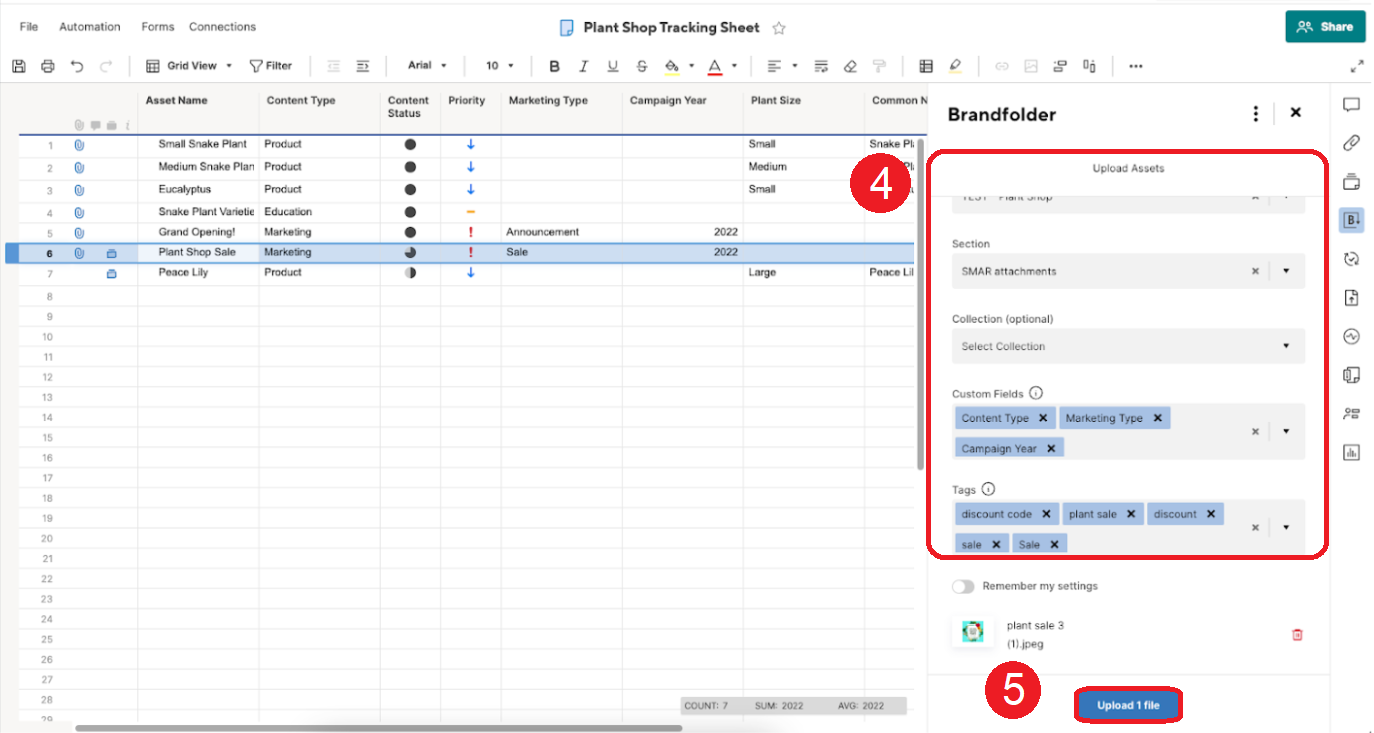1374x733 pixels.
Task: Click the Upload 1 file button
Action: pos(1128,705)
